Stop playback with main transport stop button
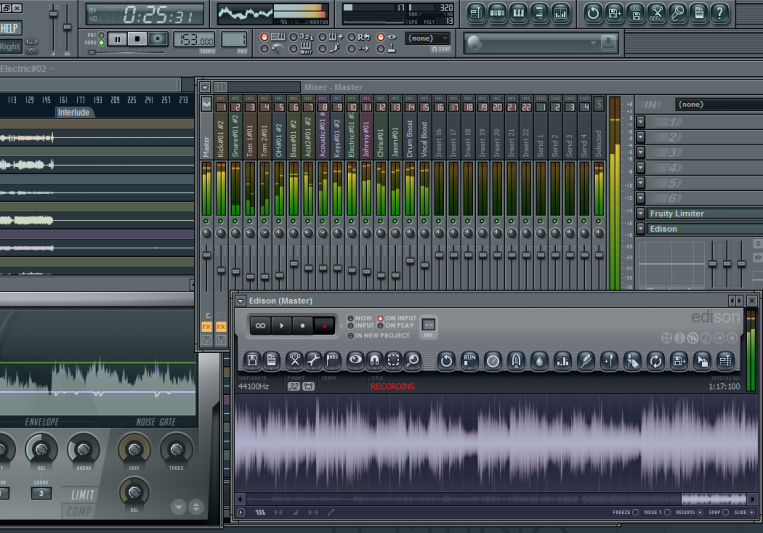Screen dimensions: 763x533 [x=137, y=39]
